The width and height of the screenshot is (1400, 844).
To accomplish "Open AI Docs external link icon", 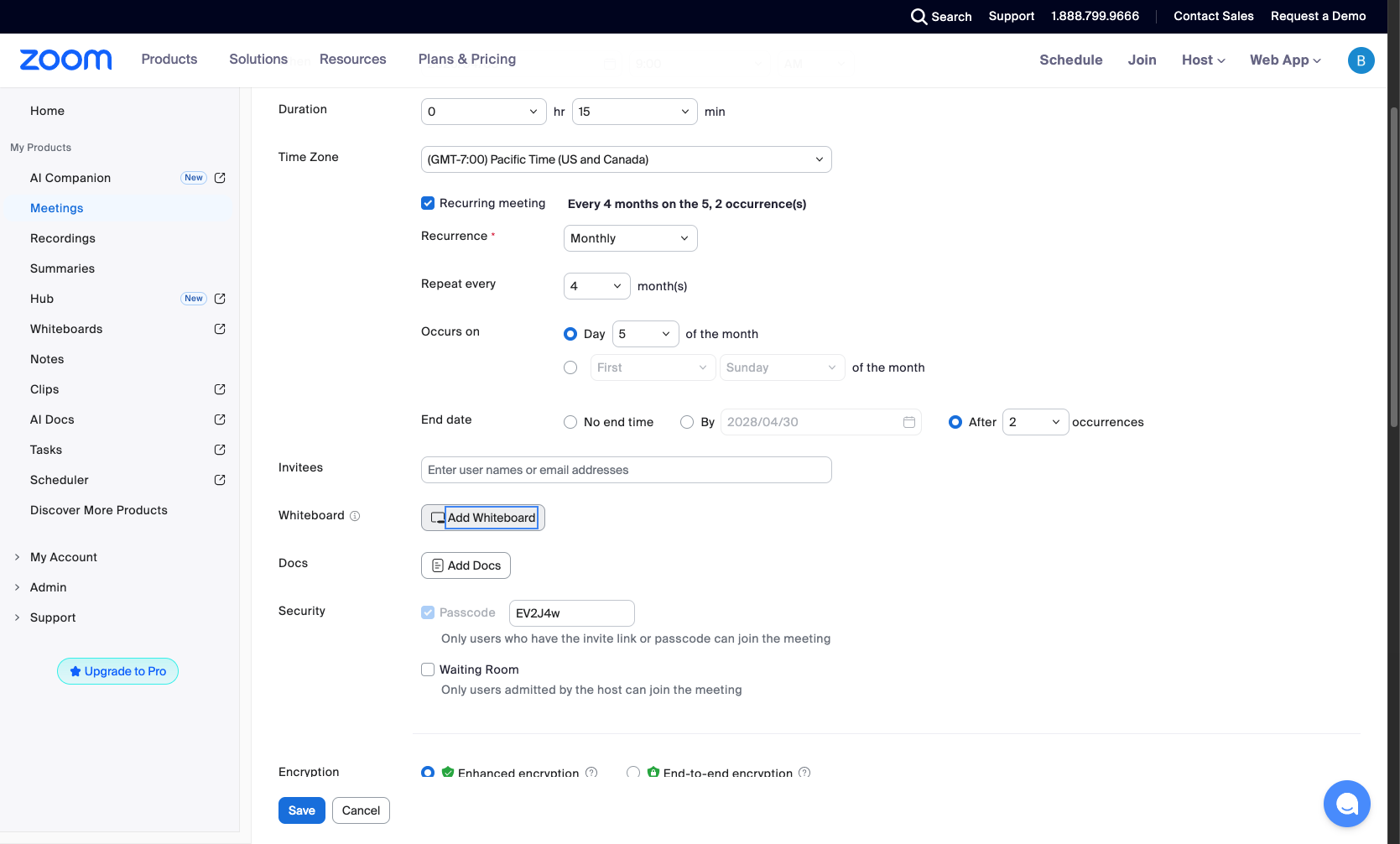I will (x=220, y=419).
